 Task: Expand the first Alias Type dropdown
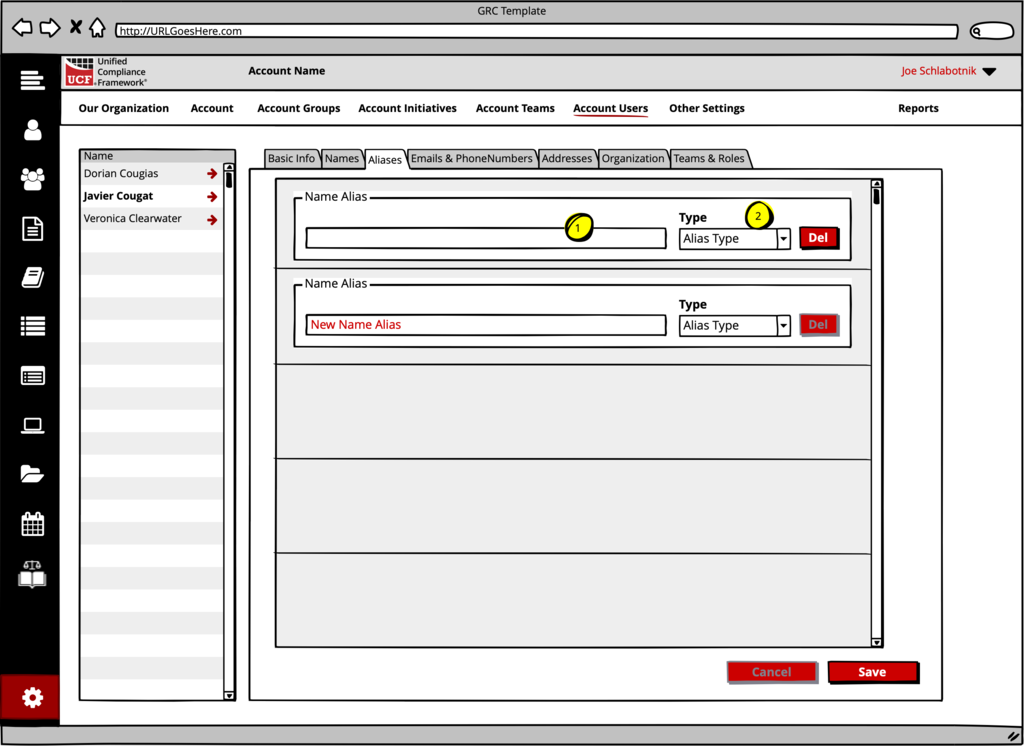[x=784, y=239]
